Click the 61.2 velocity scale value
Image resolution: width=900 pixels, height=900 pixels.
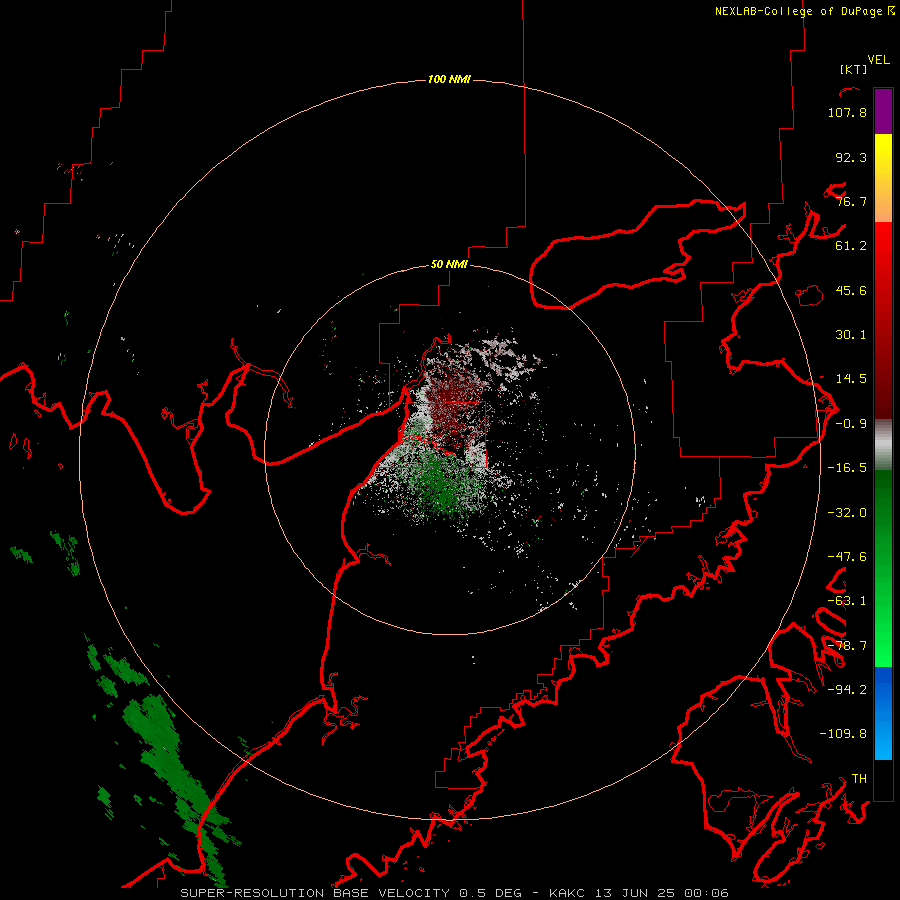[x=851, y=246]
